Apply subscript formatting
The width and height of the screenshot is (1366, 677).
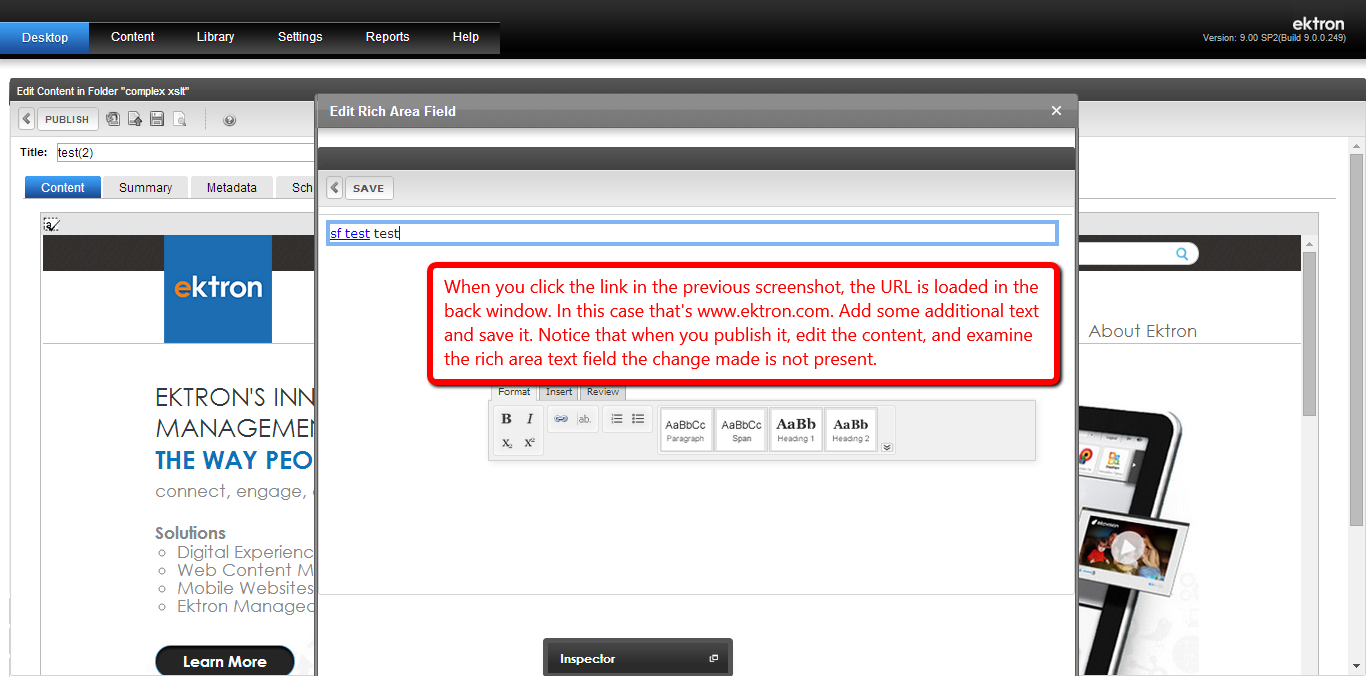click(506, 442)
